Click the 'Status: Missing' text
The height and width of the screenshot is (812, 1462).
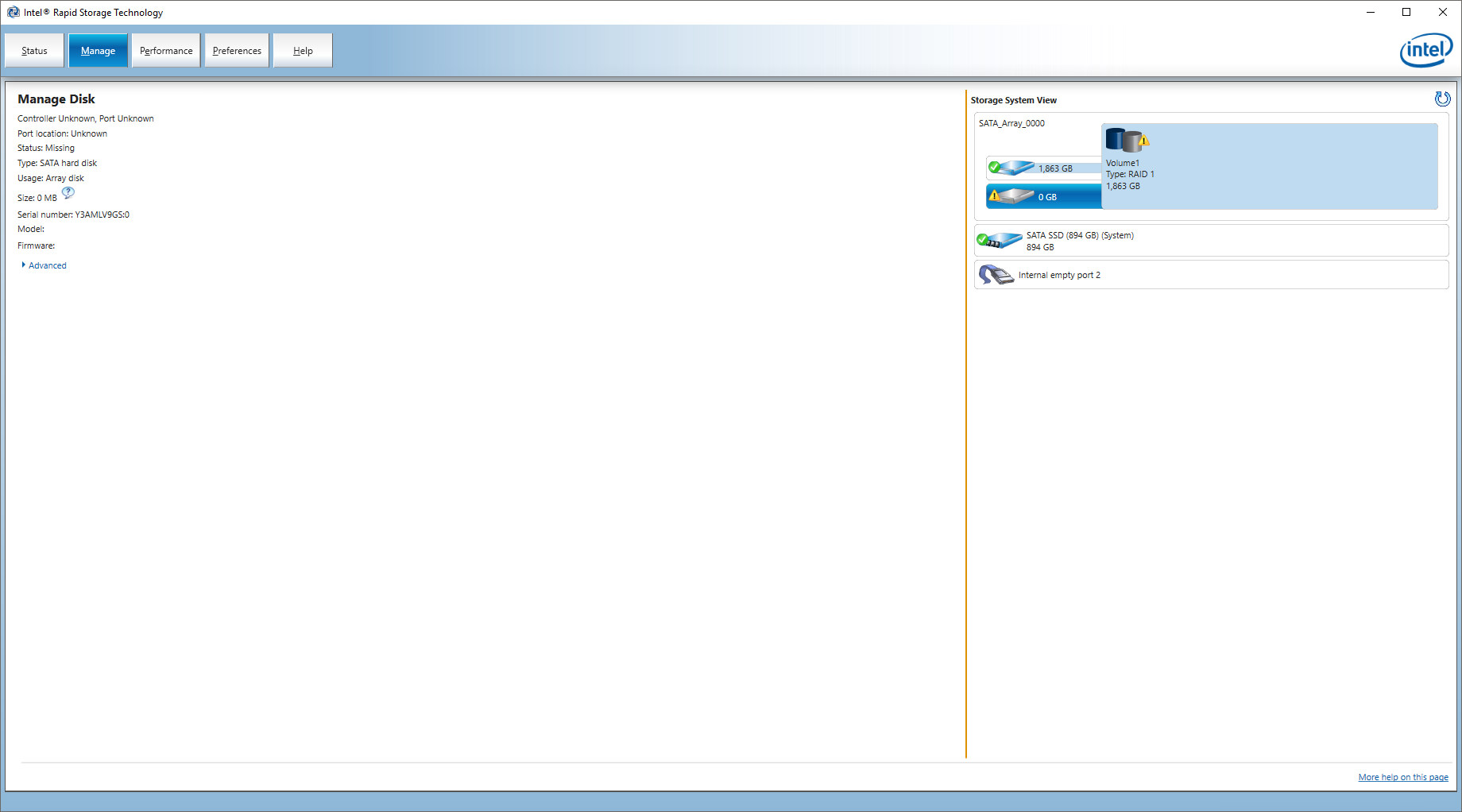46,148
